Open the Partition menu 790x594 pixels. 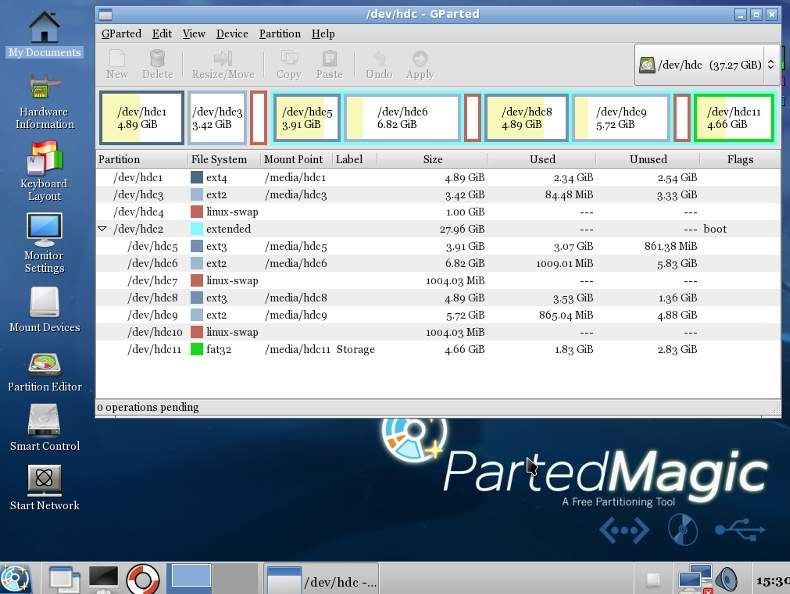[x=280, y=34]
